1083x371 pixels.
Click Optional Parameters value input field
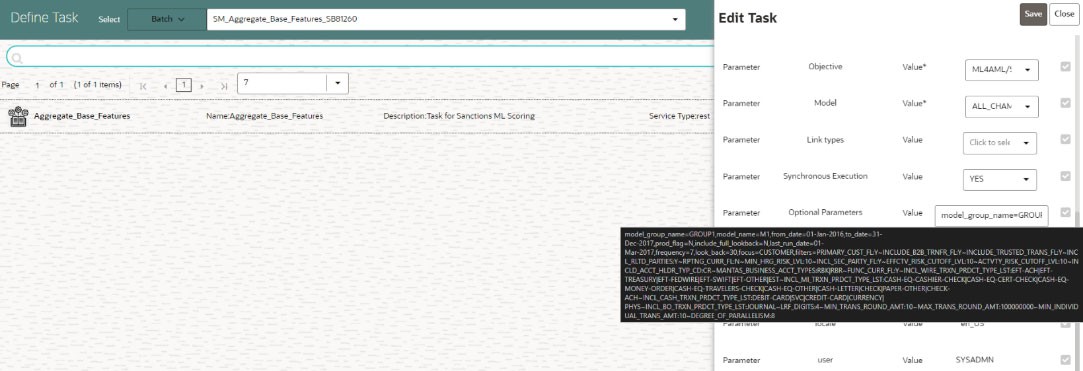point(991,216)
